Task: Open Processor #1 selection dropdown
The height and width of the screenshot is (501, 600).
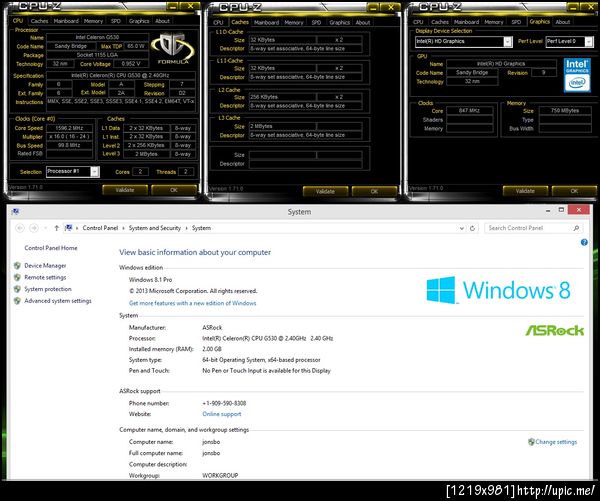Action: pyautogui.click(x=95, y=171)
